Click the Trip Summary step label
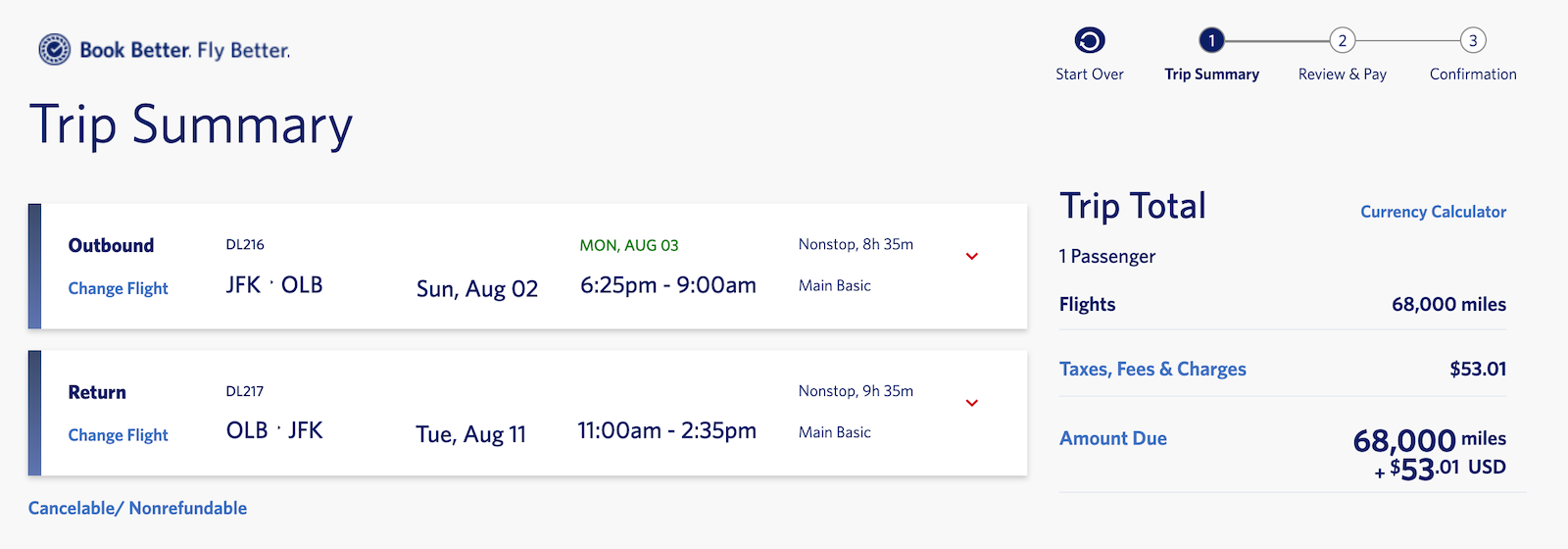Screen dimensions: 1568x549 pyautogui.click(x=1211, y=75)
